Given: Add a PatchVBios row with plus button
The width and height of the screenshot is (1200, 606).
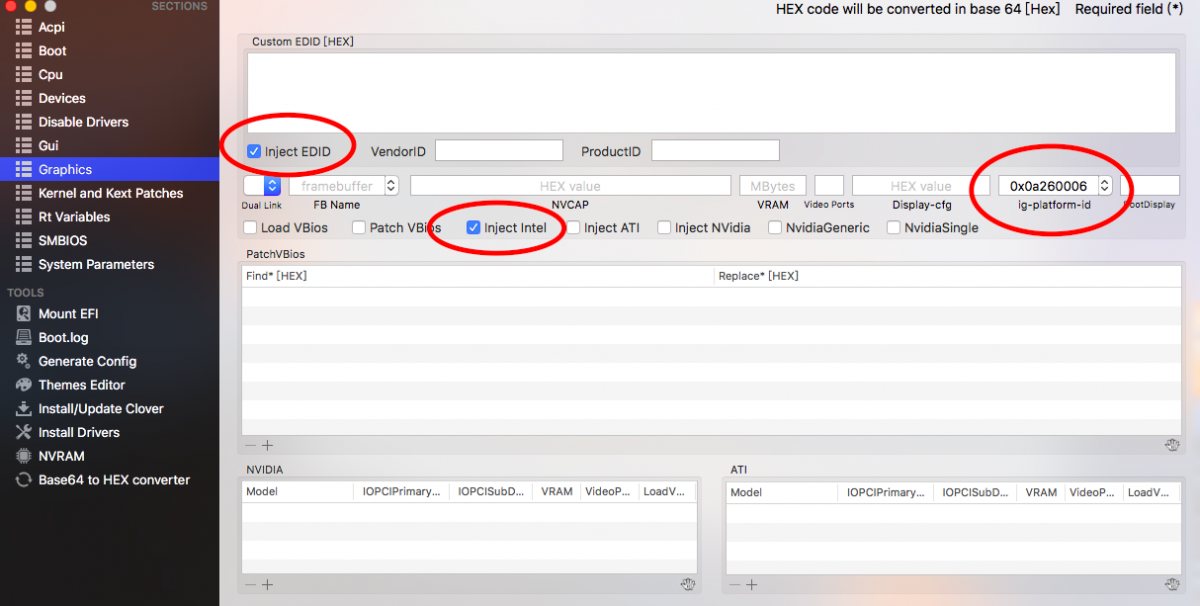Looking at the screenshot, I should click(x=267, y=446).
